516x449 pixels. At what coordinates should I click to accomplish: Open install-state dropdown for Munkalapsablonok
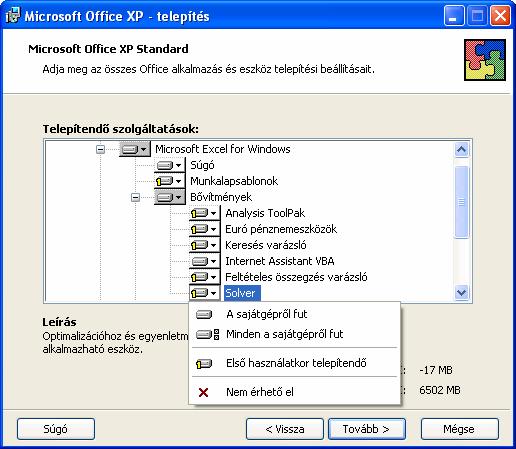coord(170,181)
